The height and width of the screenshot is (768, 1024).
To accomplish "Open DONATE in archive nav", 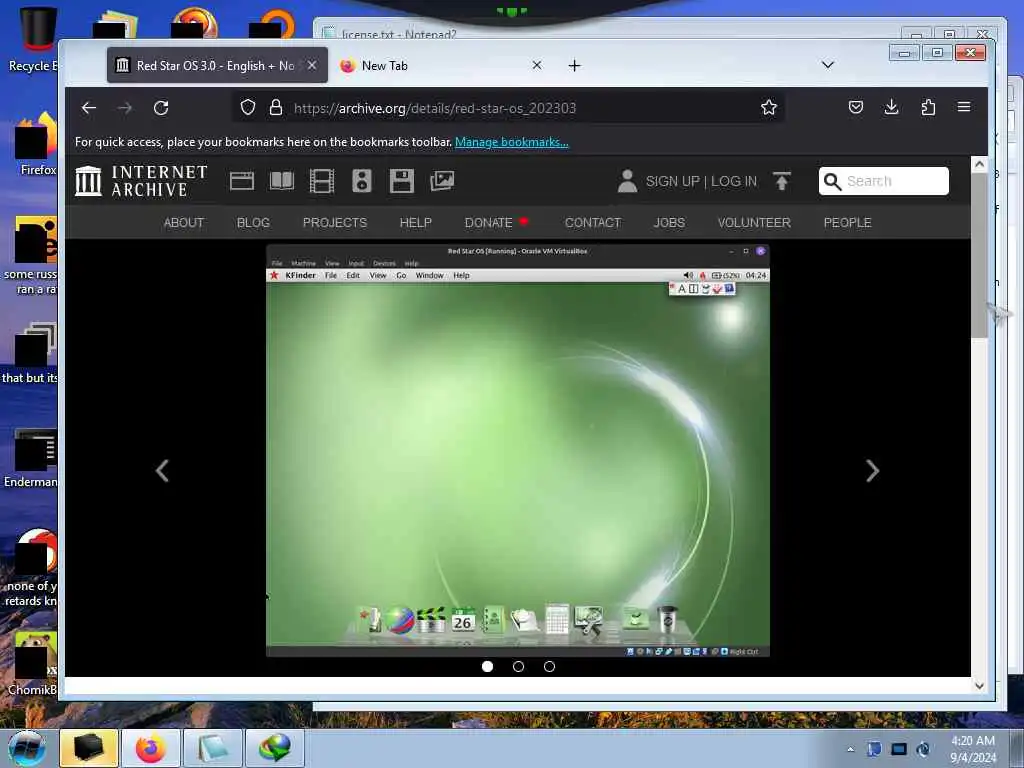I will point(488,223).
